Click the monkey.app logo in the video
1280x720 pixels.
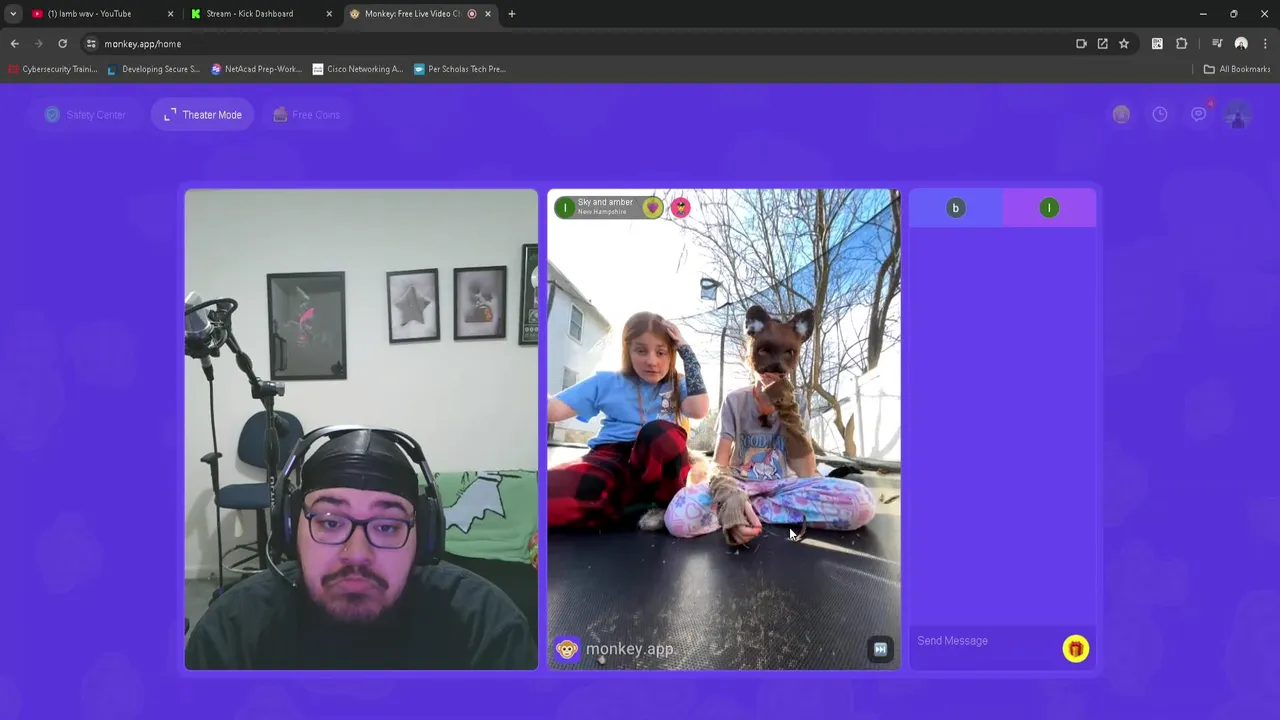click(x=615, y=649)
